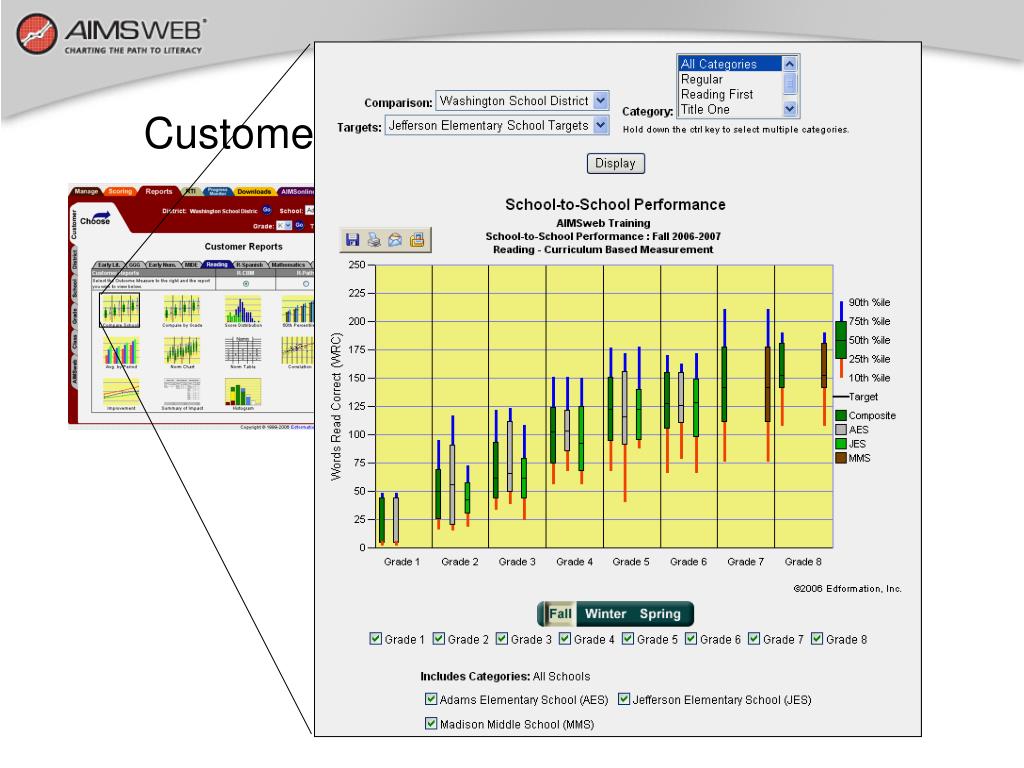Open the Manage tab
This screenshot has height=768, width=1024.
pos(86,191)
